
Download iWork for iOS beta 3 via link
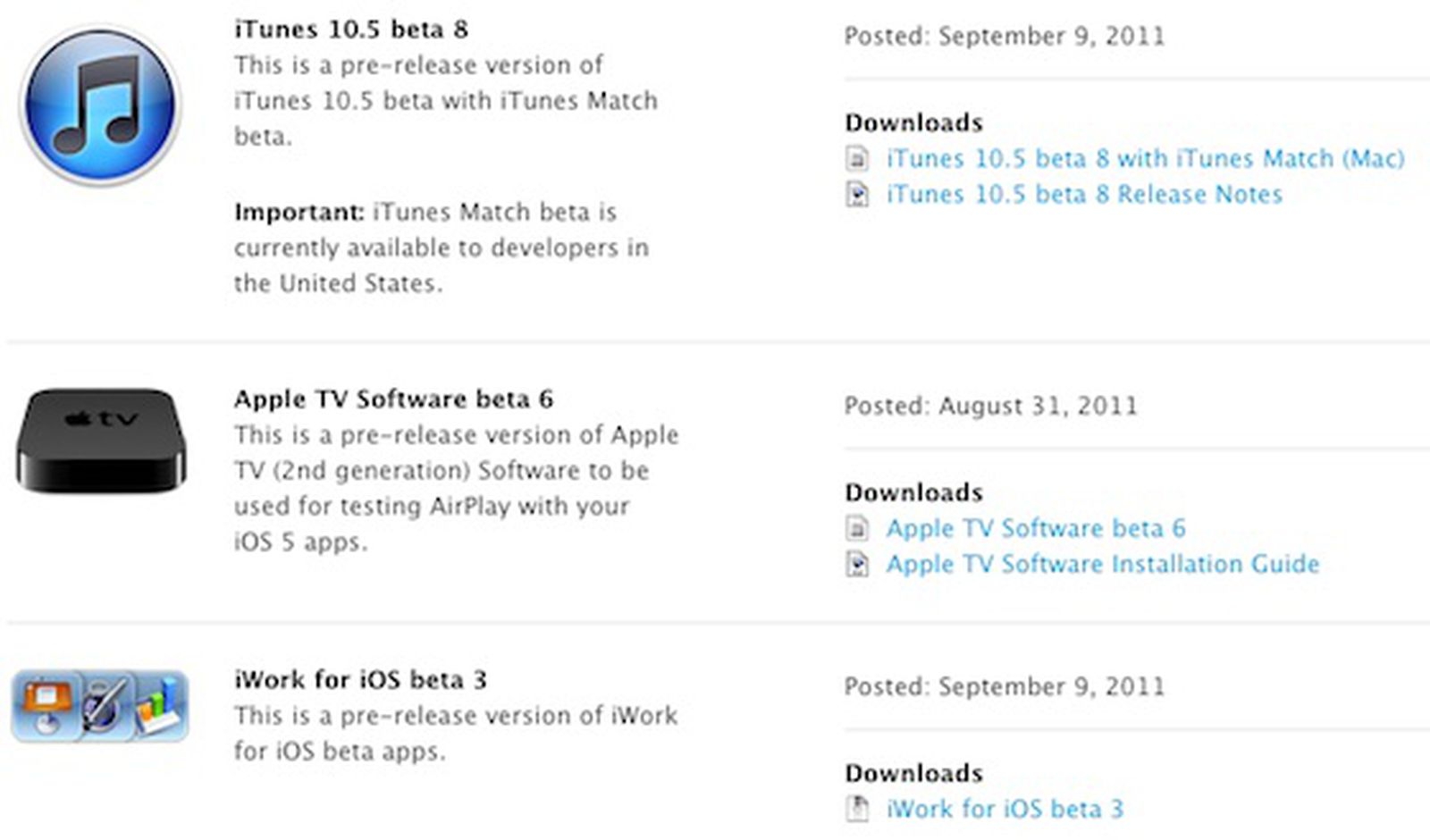coord(1005,810)
